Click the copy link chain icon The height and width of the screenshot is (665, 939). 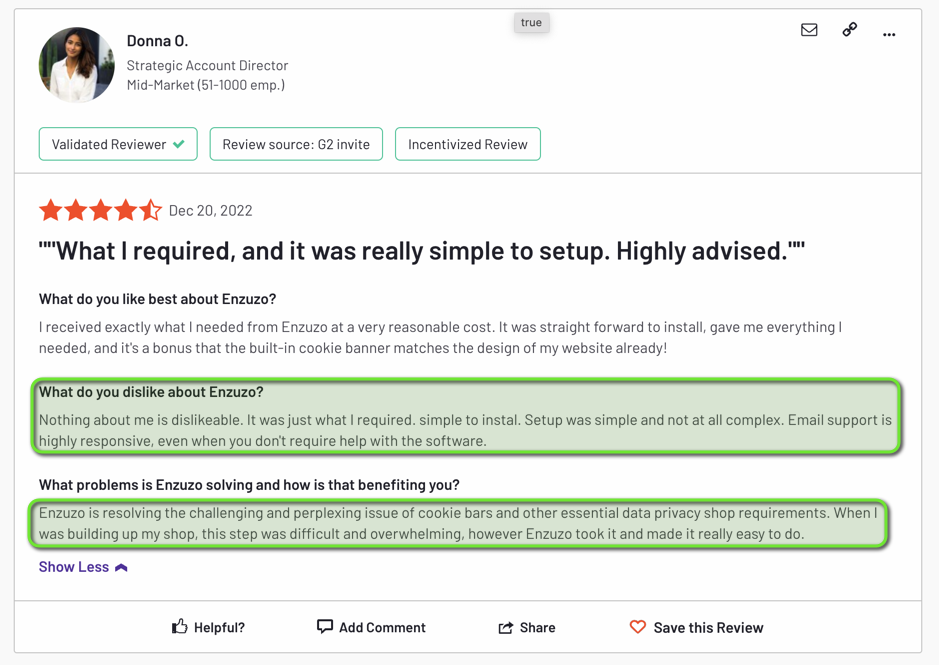(x=849, y=30)
